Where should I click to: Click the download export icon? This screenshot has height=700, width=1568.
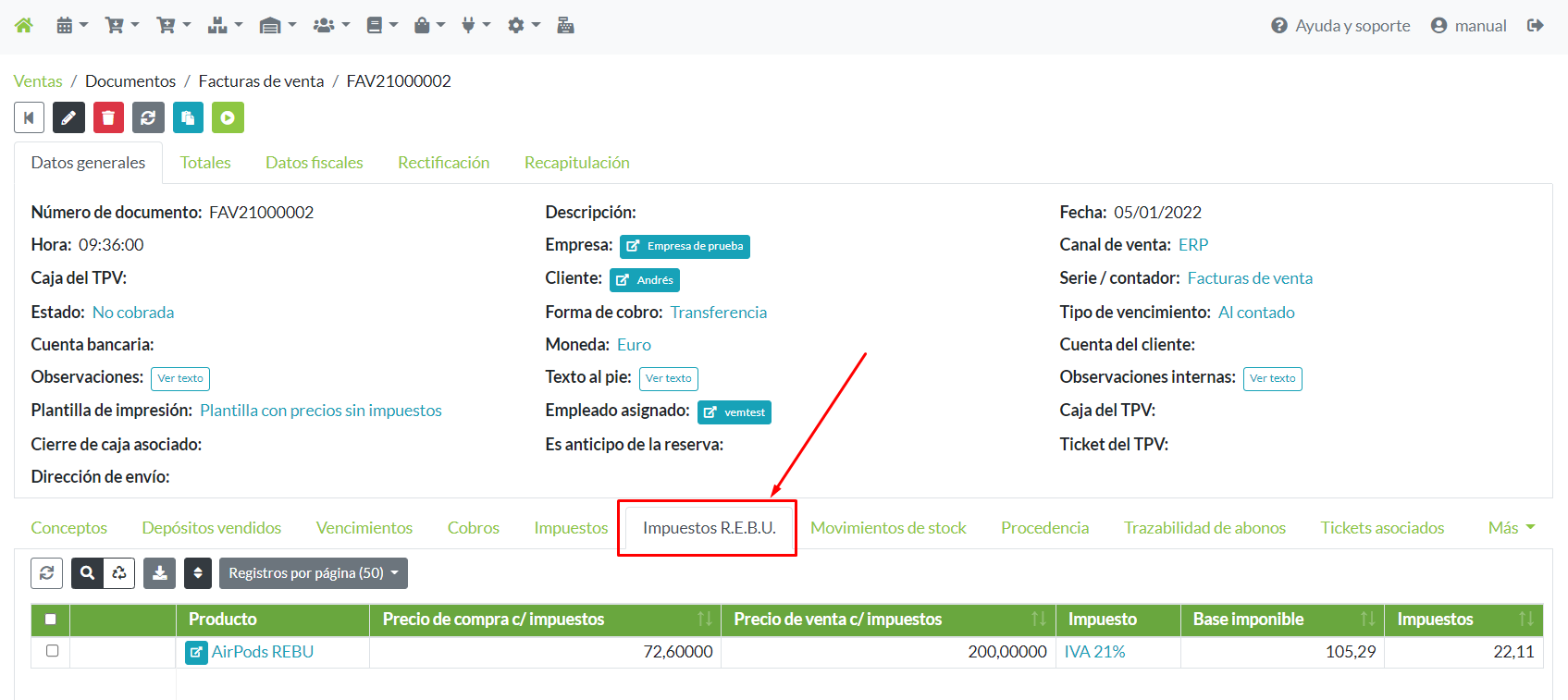click(x=160, y=573)
